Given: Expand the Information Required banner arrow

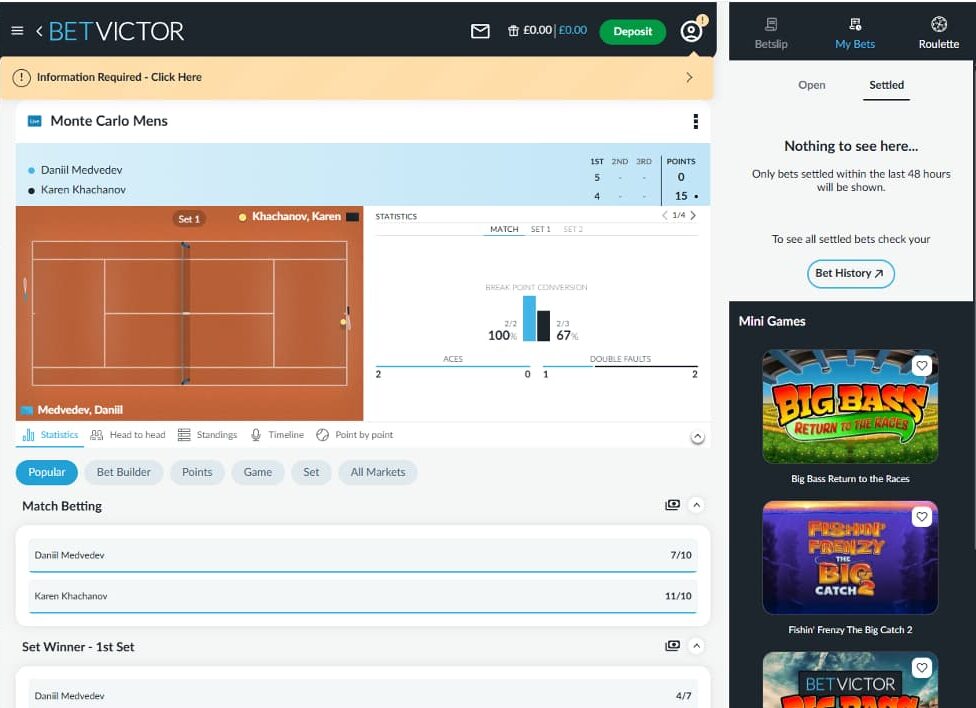Looking at the screenshot, I should click(x=689, y=77).
